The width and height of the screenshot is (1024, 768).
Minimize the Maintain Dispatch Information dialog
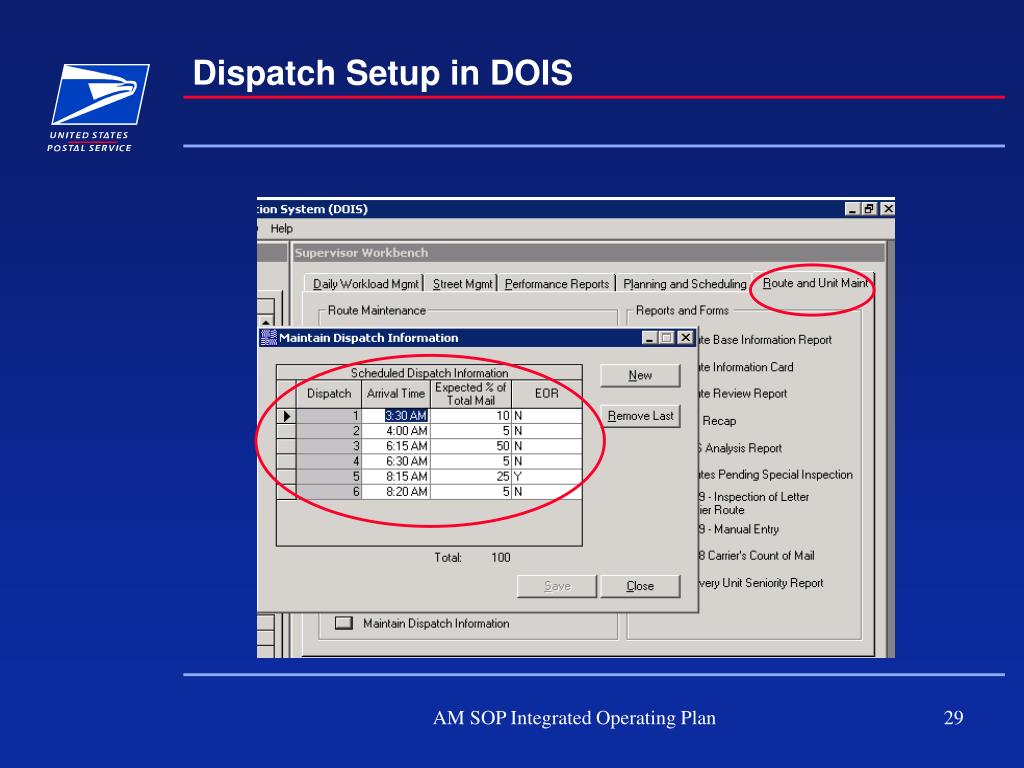tap(648, 338)
